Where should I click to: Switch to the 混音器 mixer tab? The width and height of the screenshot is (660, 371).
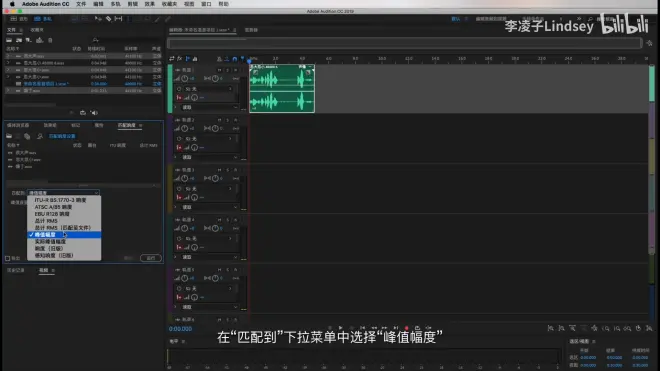(251, 30)
